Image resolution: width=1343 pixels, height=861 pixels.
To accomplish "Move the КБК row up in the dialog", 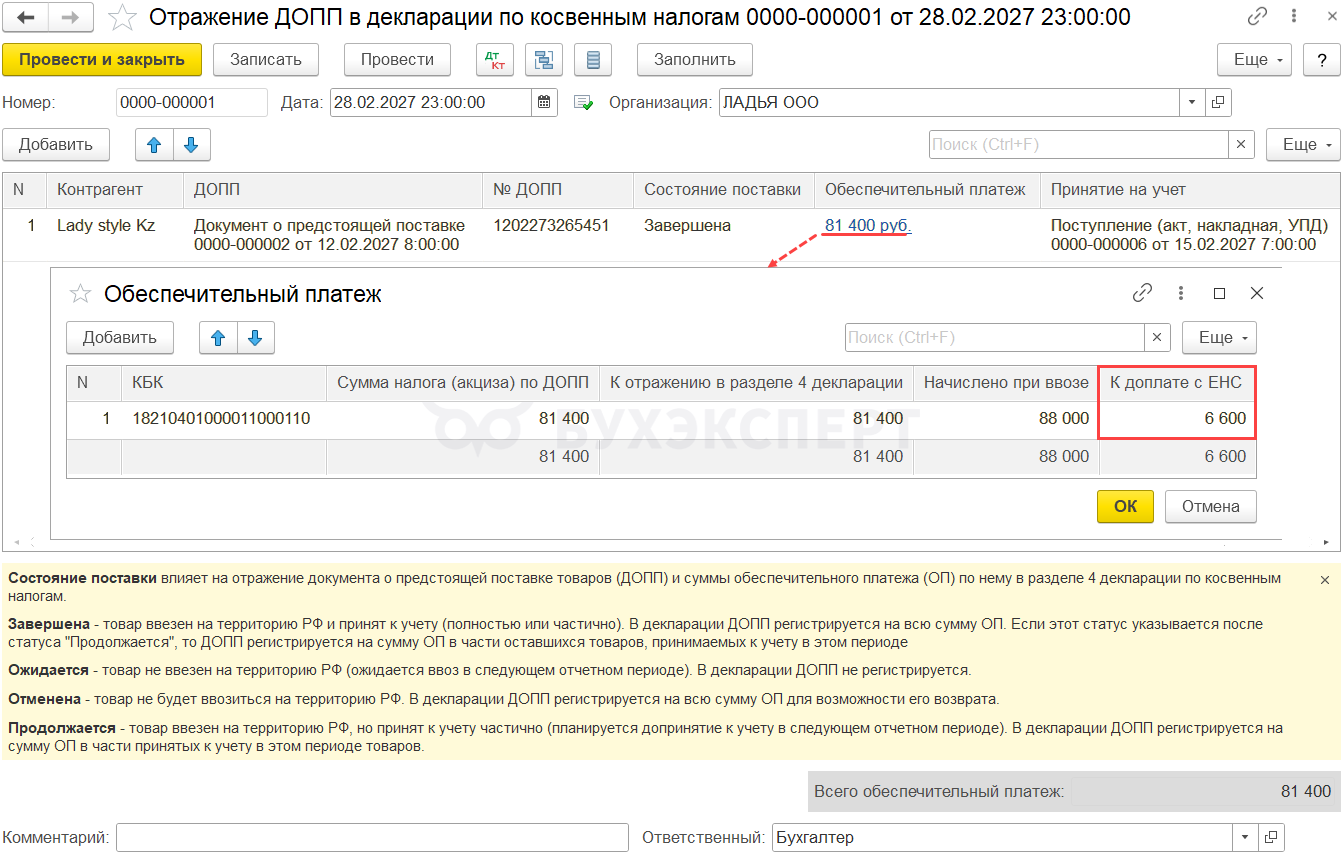I will (x=218, y=338).
